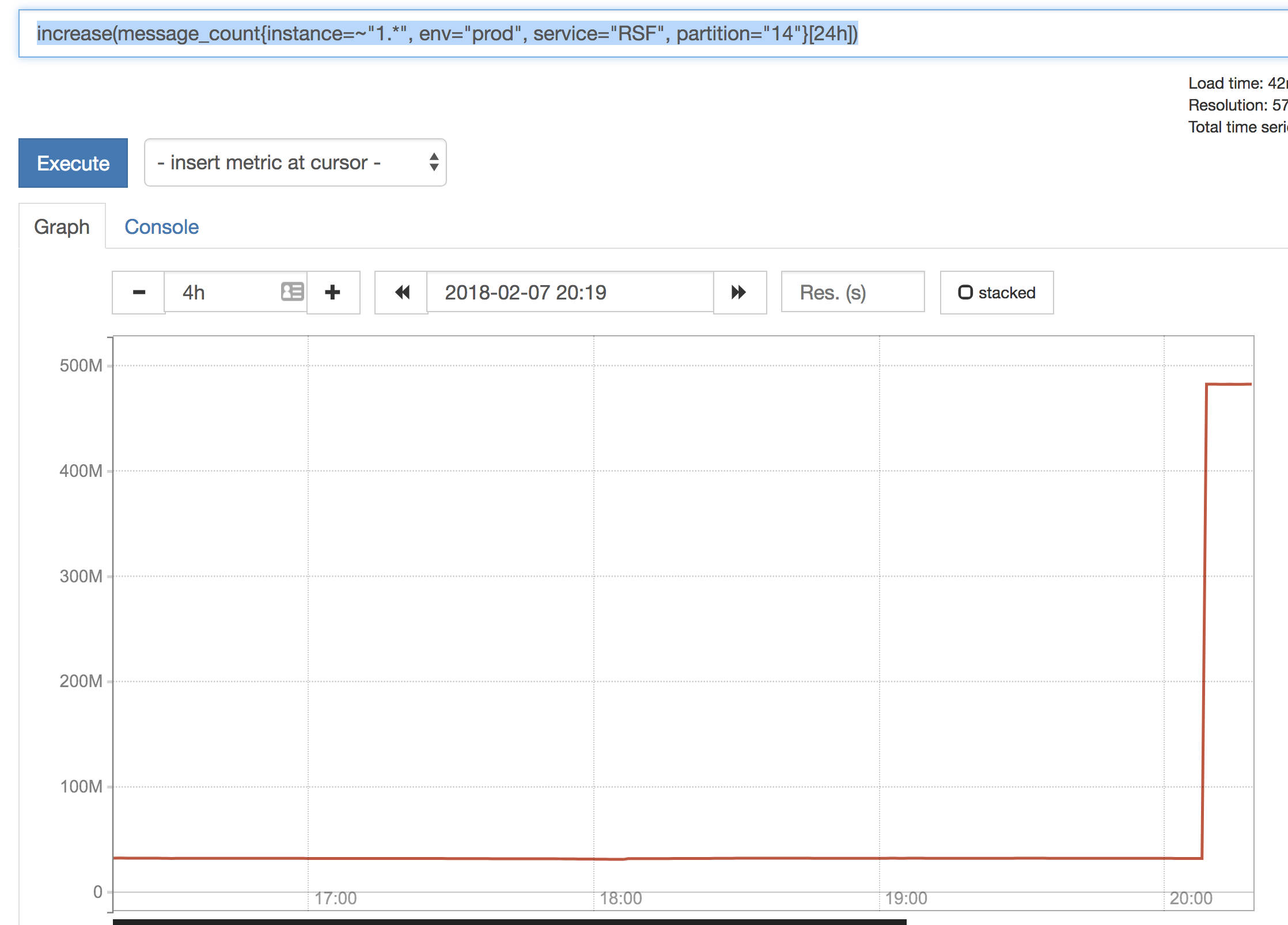Click the 500M y-axis label
The width and height of the screenshot is (1288, 925).
(81, 366)
